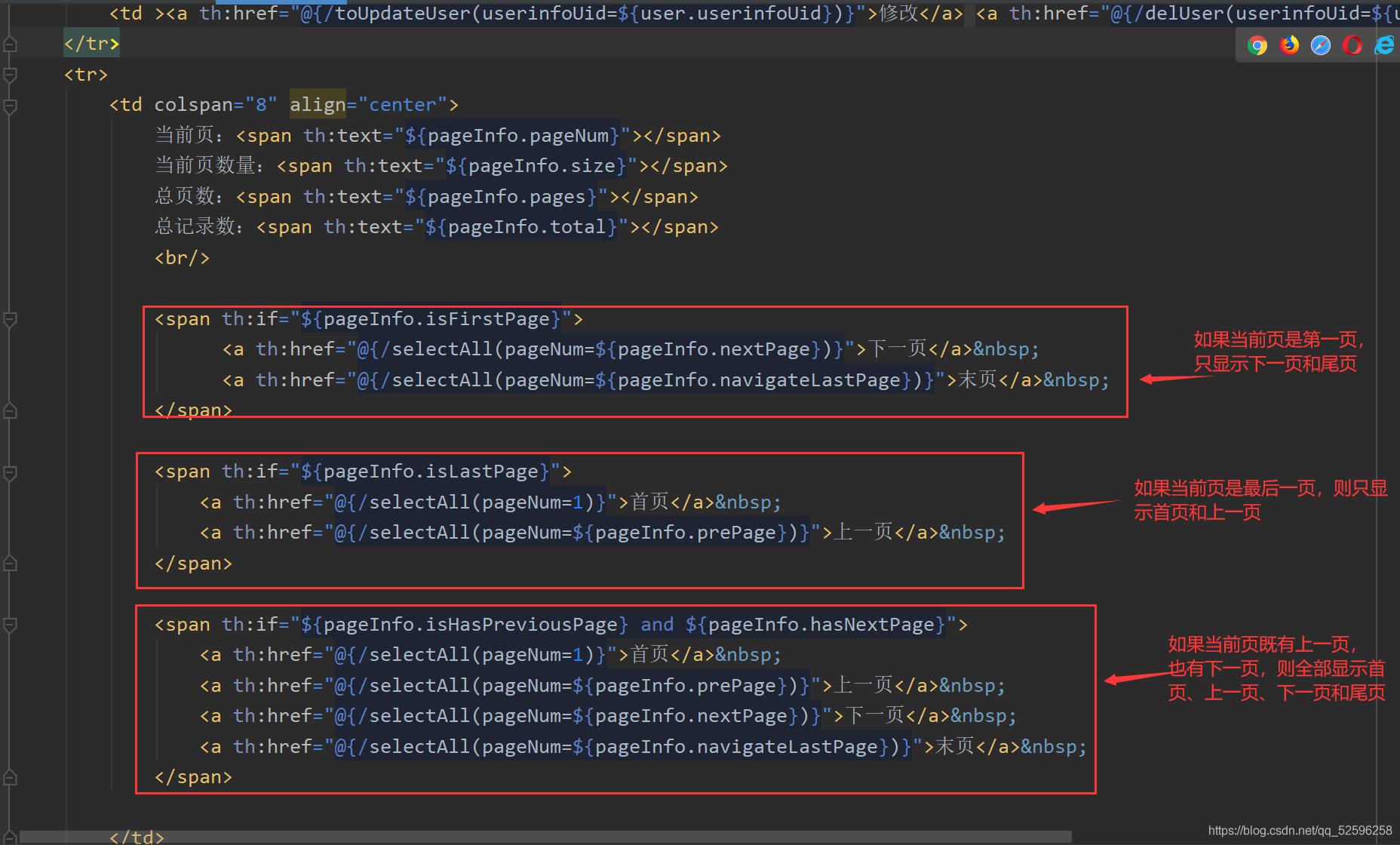This screenshot has height=845, width=1400.
Task: Fold the isLastPage span block in gutter
Action: pyautogui.click(x=11, y=472)
